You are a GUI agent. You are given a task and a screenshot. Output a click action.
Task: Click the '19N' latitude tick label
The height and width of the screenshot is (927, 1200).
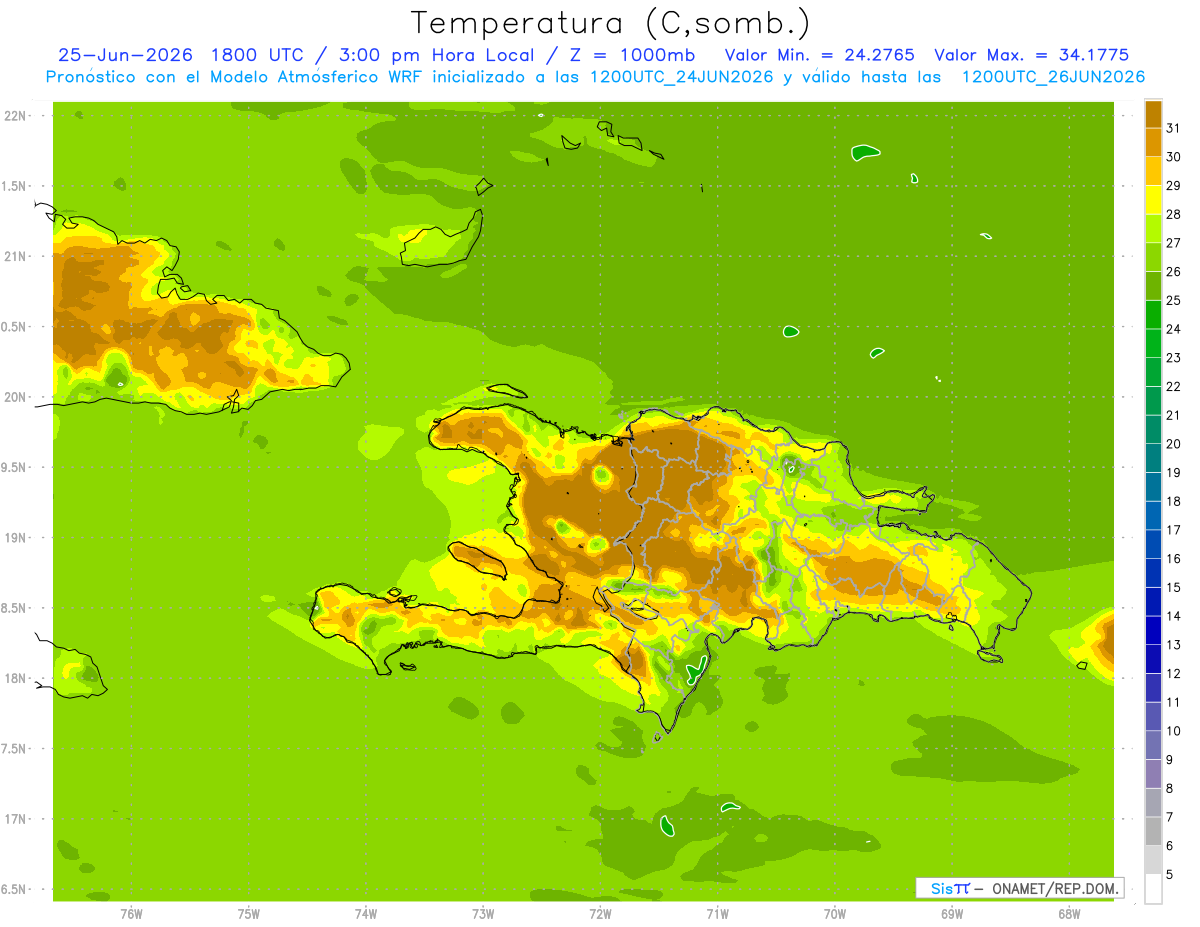[17, 538]
